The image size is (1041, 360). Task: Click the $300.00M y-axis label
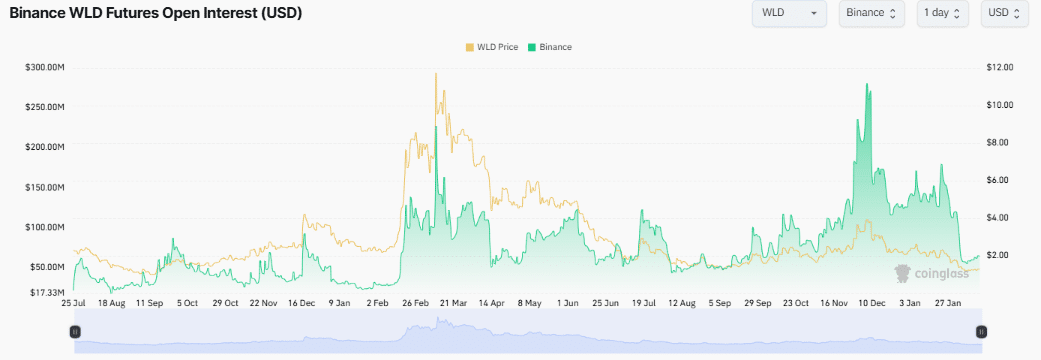[x=44, y=67]
